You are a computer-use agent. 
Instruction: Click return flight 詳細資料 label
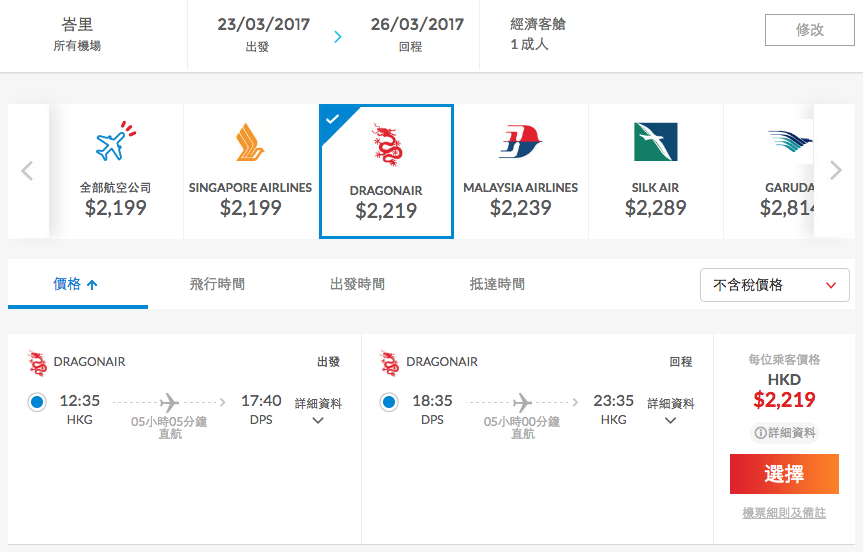point(670,403)
